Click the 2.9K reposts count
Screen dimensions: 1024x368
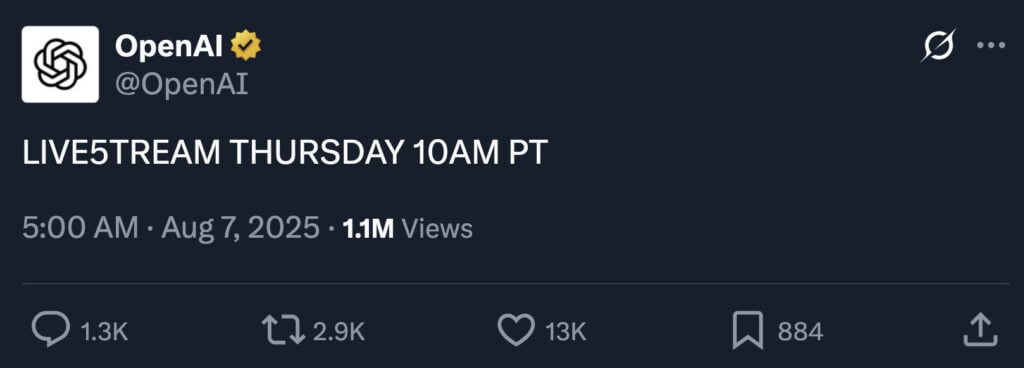338,332
